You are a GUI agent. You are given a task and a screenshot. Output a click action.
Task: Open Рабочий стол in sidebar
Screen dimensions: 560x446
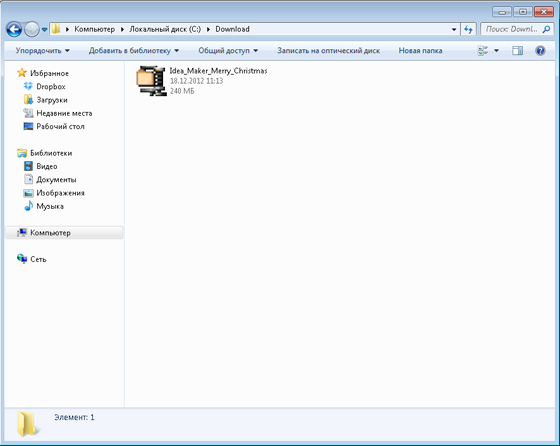coord(54,126)
